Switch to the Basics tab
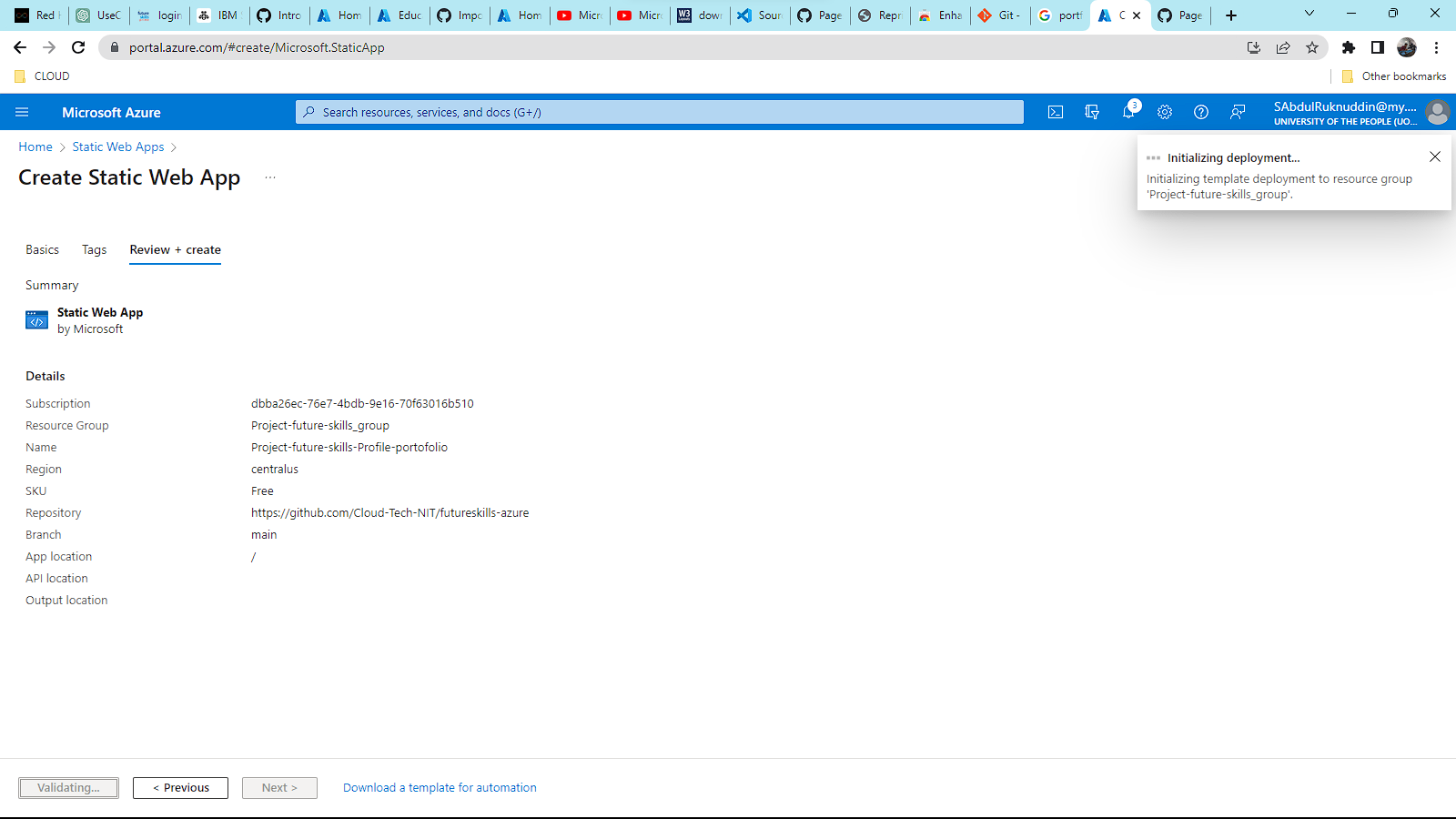Viewport: 1456px width, 819px height. [x=42, y=249]
